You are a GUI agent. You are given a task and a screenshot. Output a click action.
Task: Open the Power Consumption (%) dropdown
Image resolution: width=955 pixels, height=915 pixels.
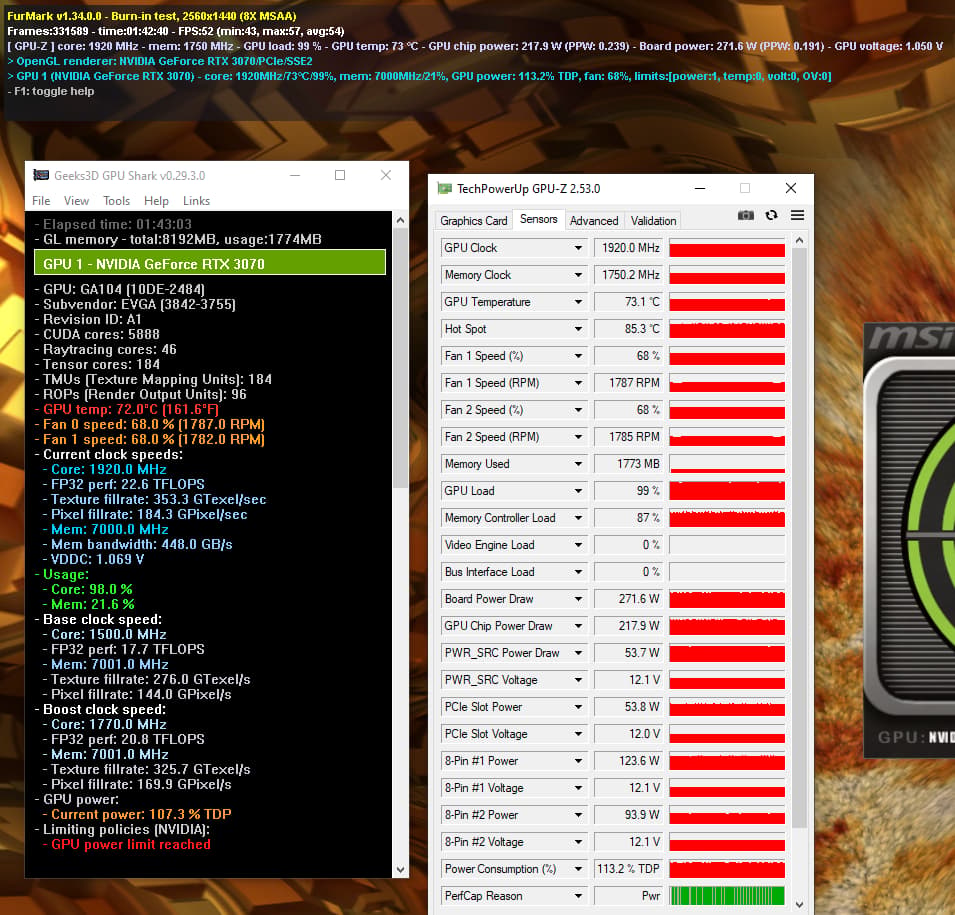[x=578, y=869]
